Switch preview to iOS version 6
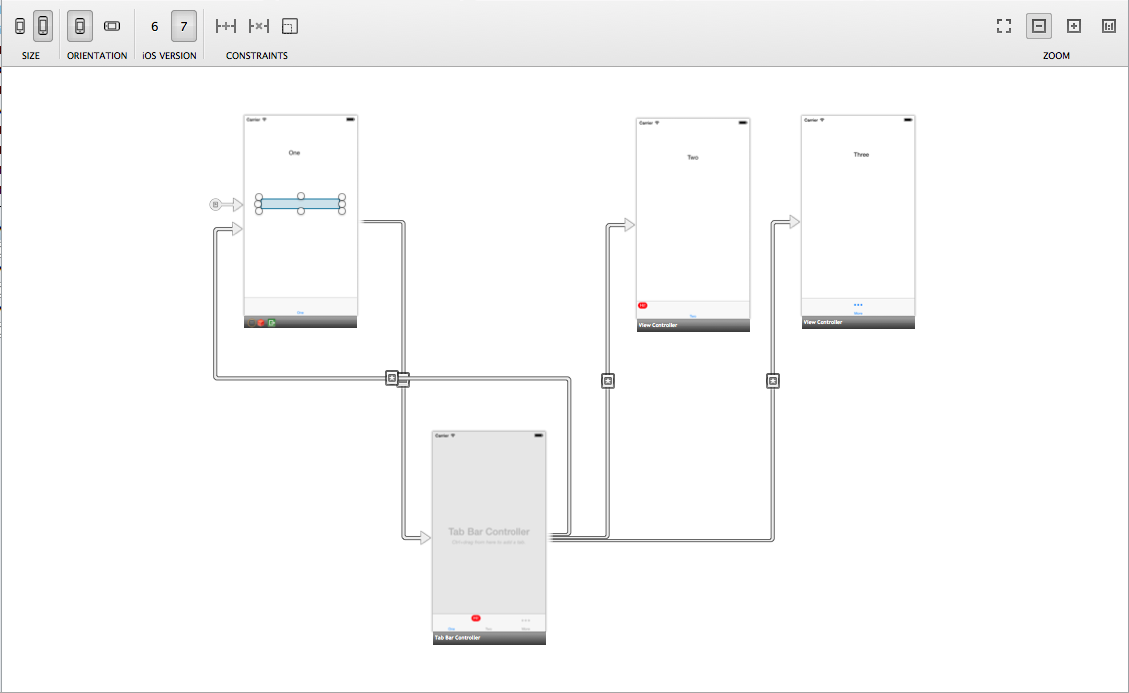Image resolution: width=1129 pixels, height=693 pixels. [x=153, y=26]
